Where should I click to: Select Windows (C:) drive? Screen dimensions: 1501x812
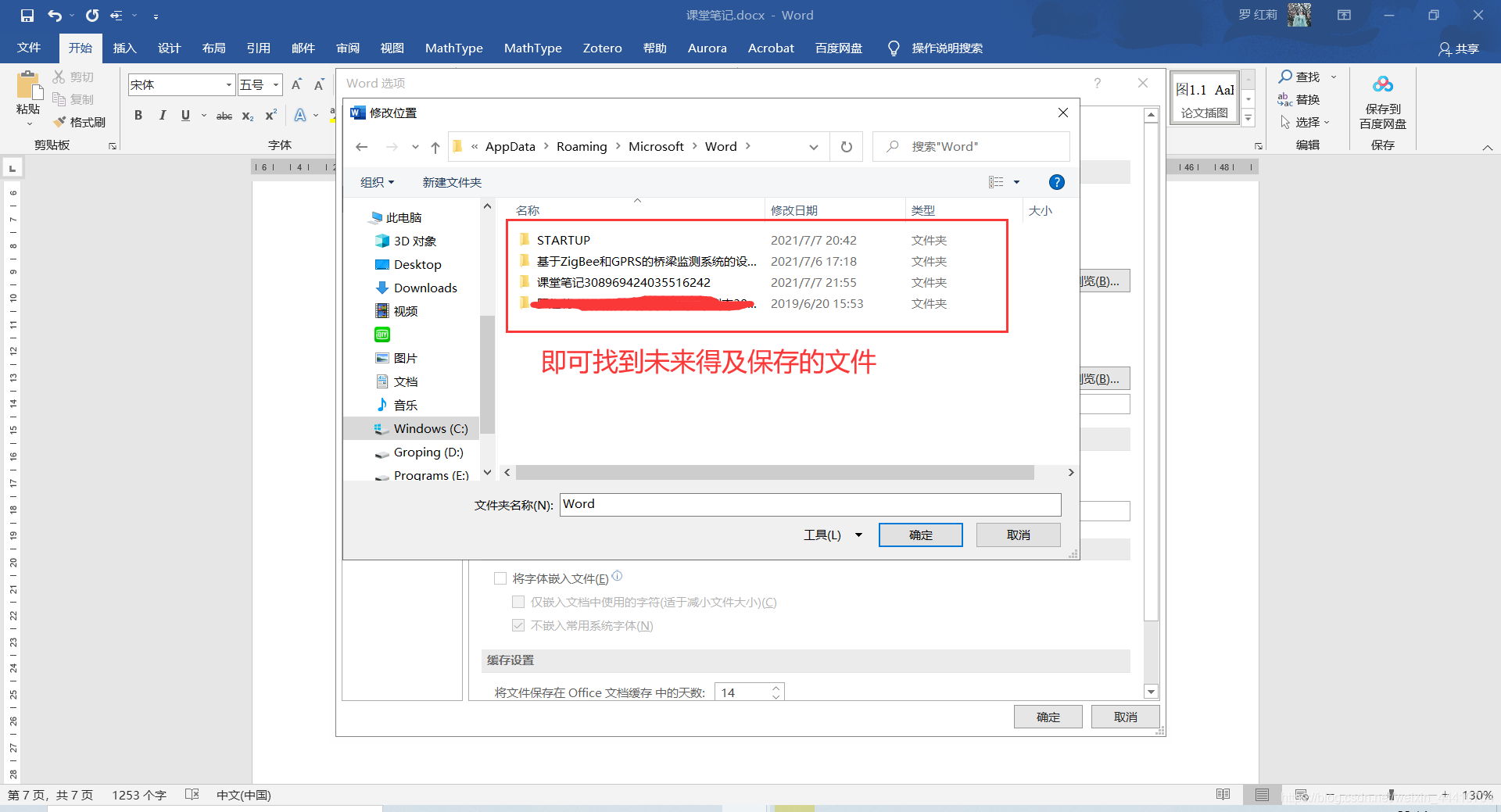coord(431,428)
